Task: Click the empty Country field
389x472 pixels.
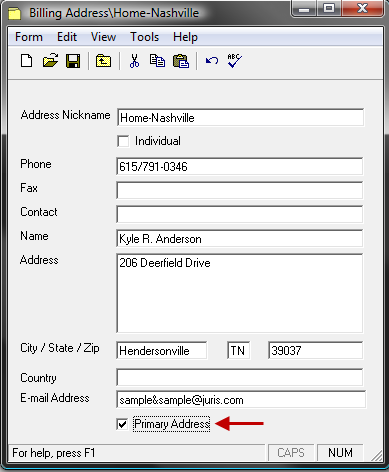Action: pyautogui.click(x=240, y=378)
